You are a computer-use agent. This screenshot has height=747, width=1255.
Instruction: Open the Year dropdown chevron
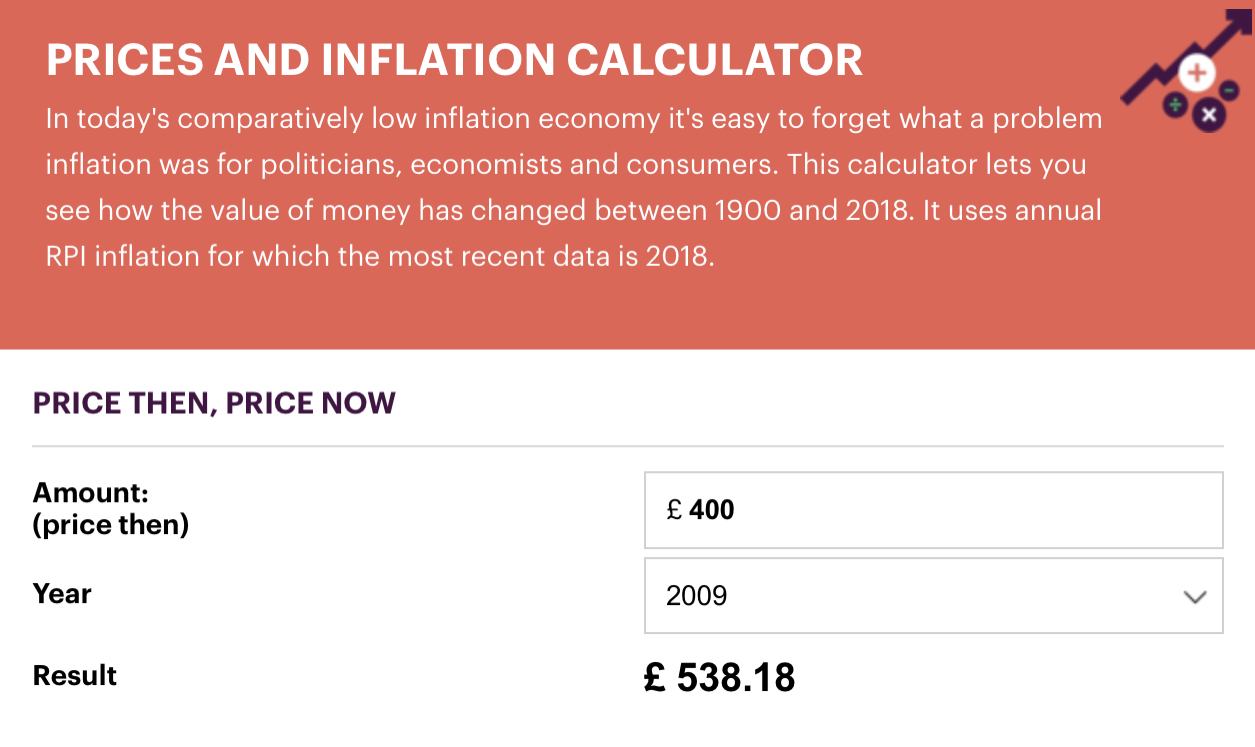point(1194,597)
